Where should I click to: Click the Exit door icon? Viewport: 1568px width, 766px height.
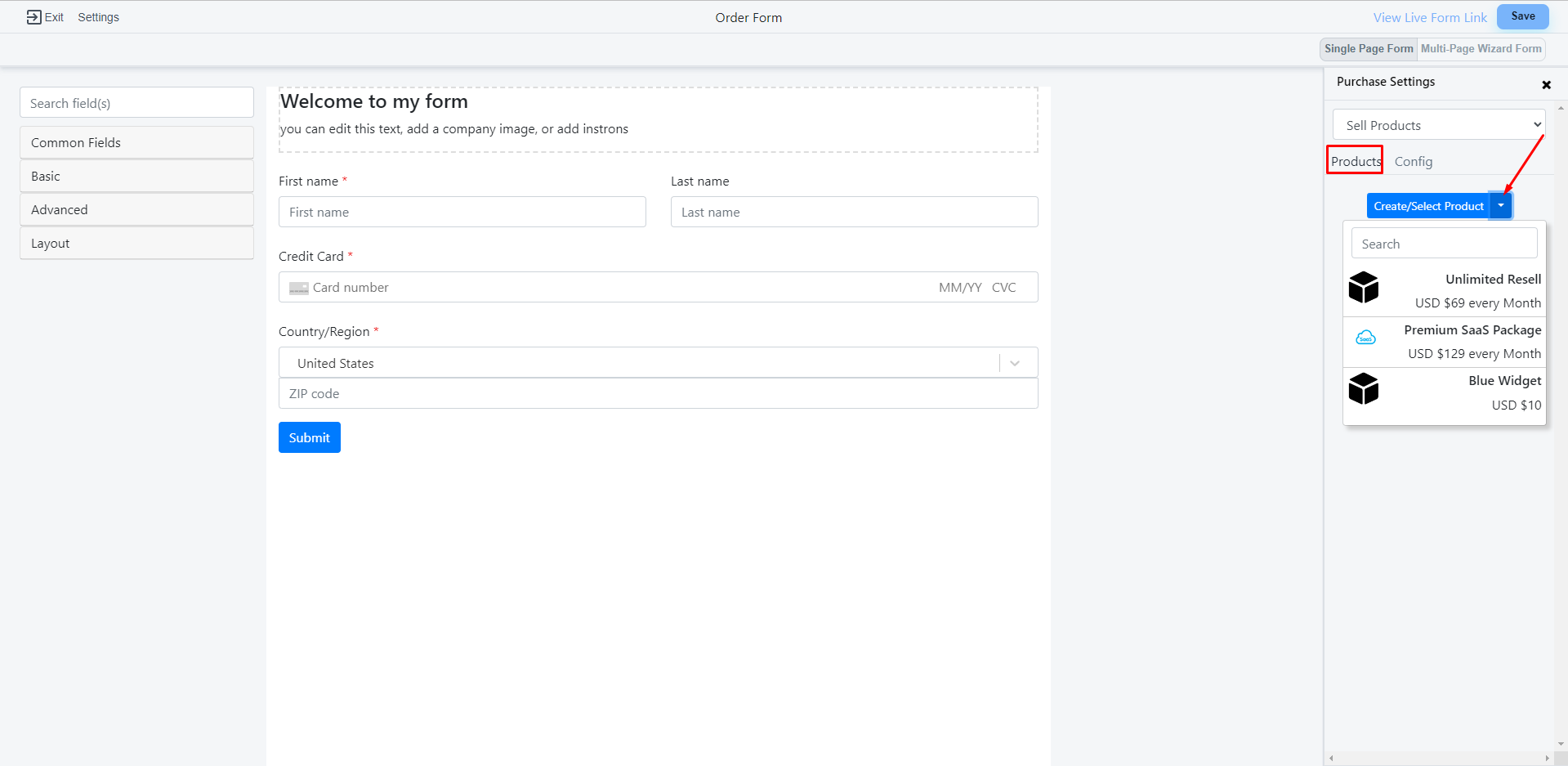coord(34,17)
